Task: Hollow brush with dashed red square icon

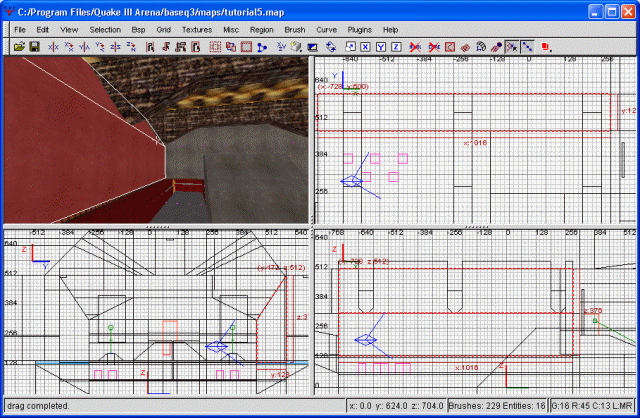Action: pos(215,47)
